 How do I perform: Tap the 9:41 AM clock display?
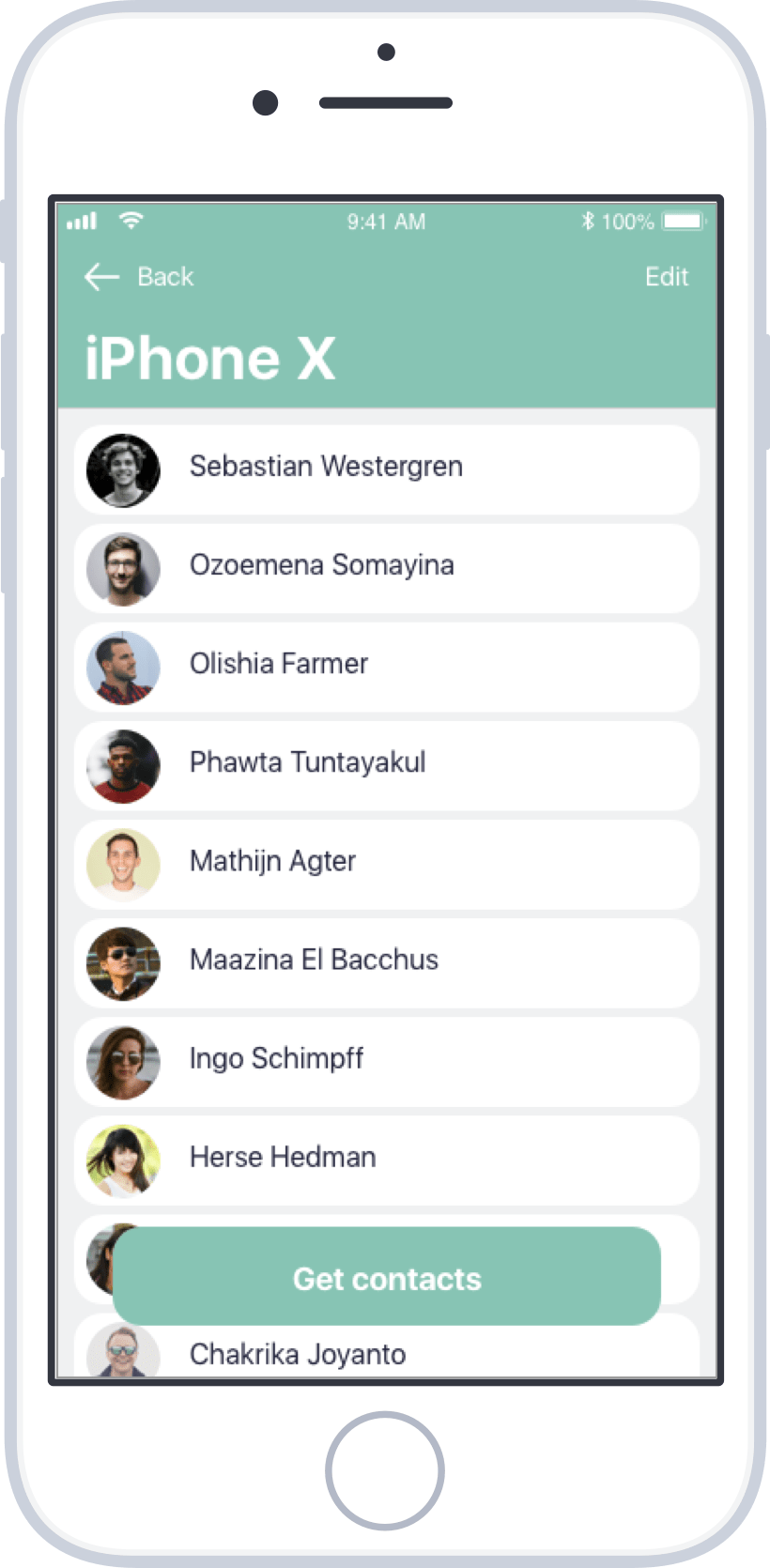[x=386, y=222]
